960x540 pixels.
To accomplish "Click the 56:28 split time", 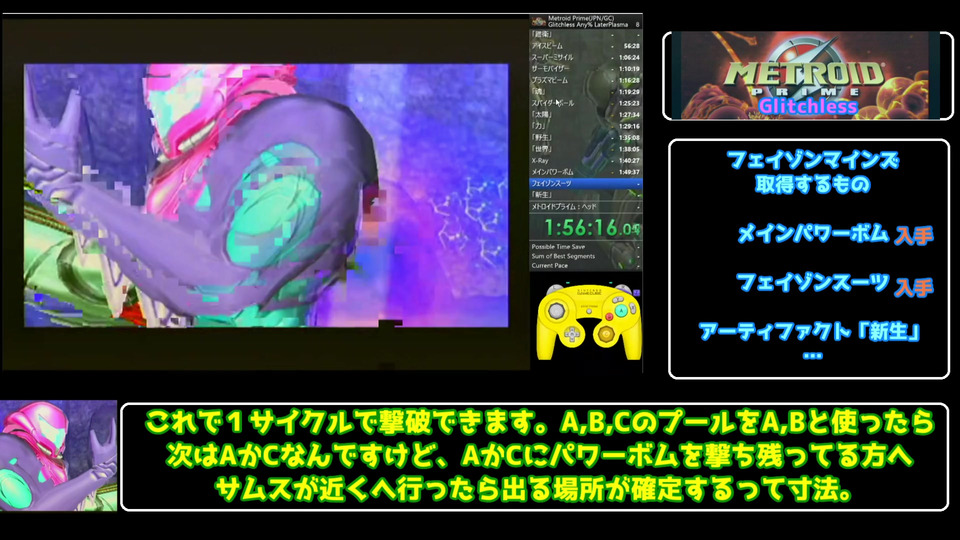I will [x=631, y=46].
